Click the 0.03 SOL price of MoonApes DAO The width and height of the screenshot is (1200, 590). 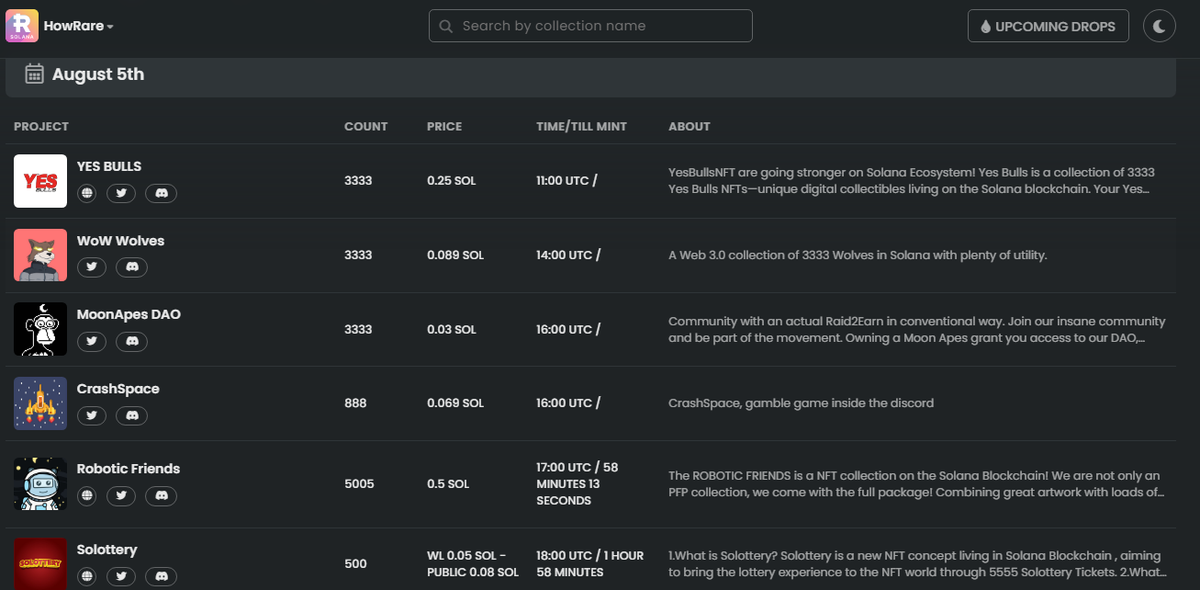pyautogui.click(x=452, y=329)
